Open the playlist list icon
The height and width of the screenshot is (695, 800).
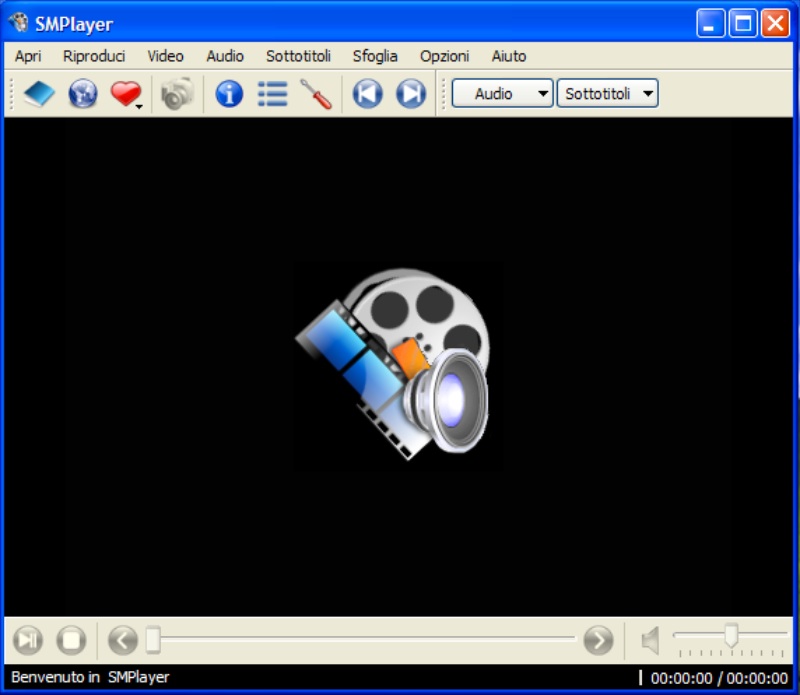pos(272,94)
